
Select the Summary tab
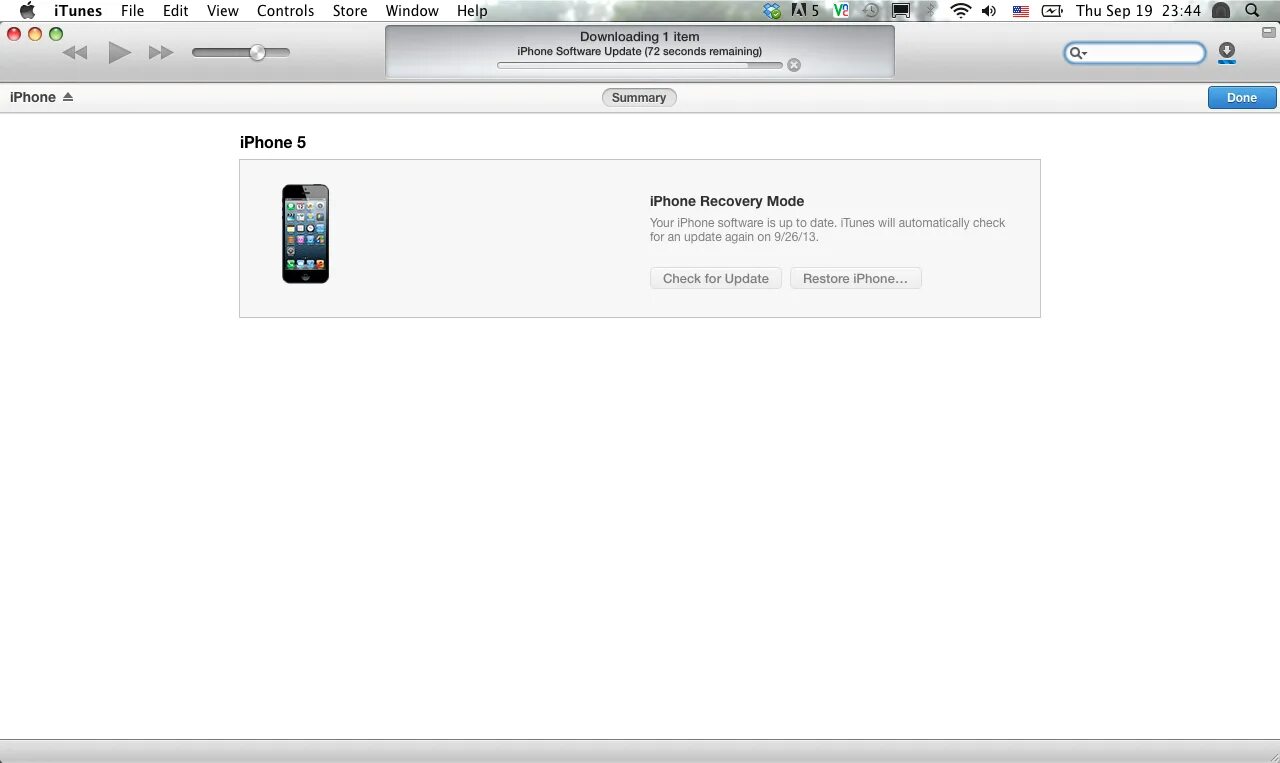[x=639, y=97]
